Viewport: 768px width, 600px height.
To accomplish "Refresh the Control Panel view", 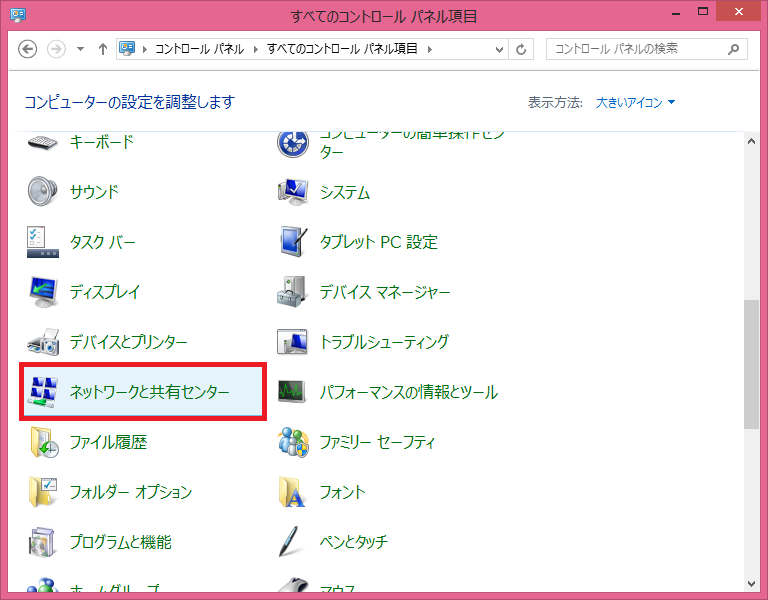I will point(521,49).
